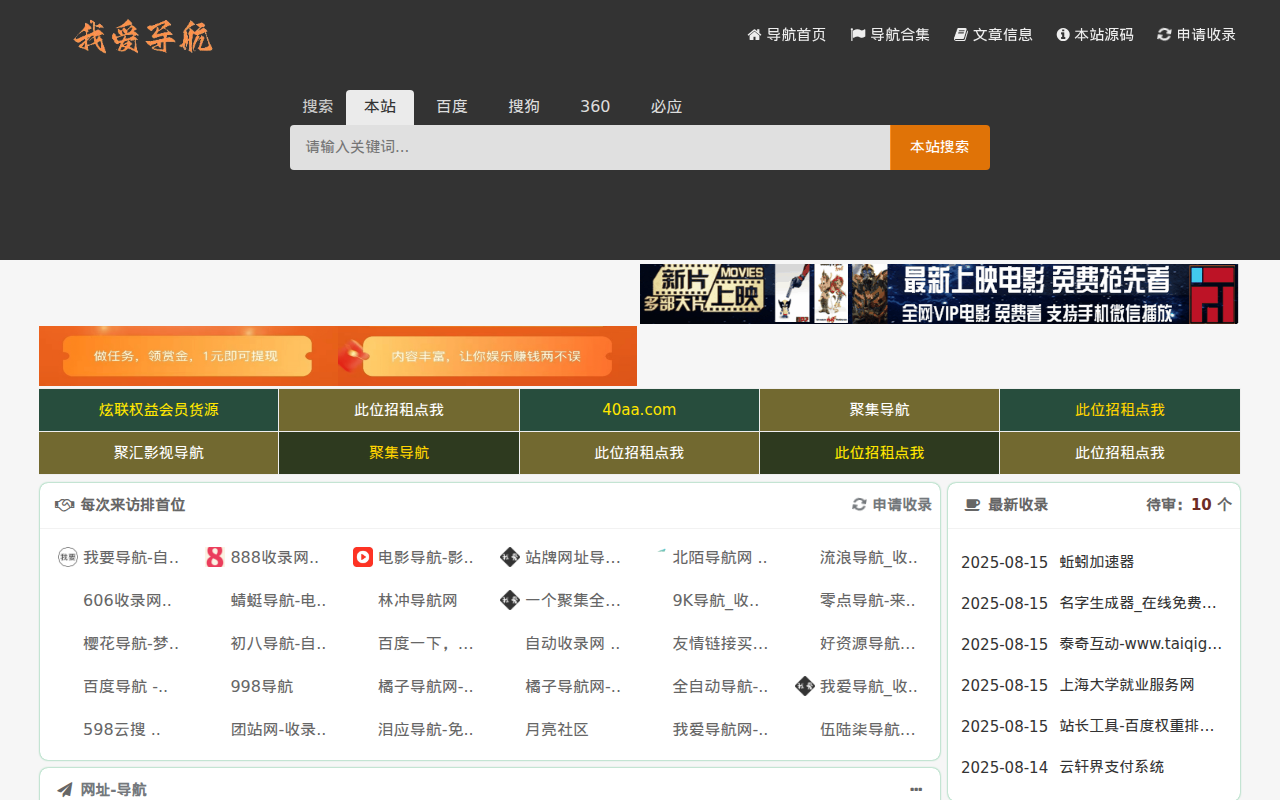The height and width of the screenshot is (800, 1280).
Task: Click the orange 本站搜索 button
Action: pyautogui.click(x=940, y=147)
